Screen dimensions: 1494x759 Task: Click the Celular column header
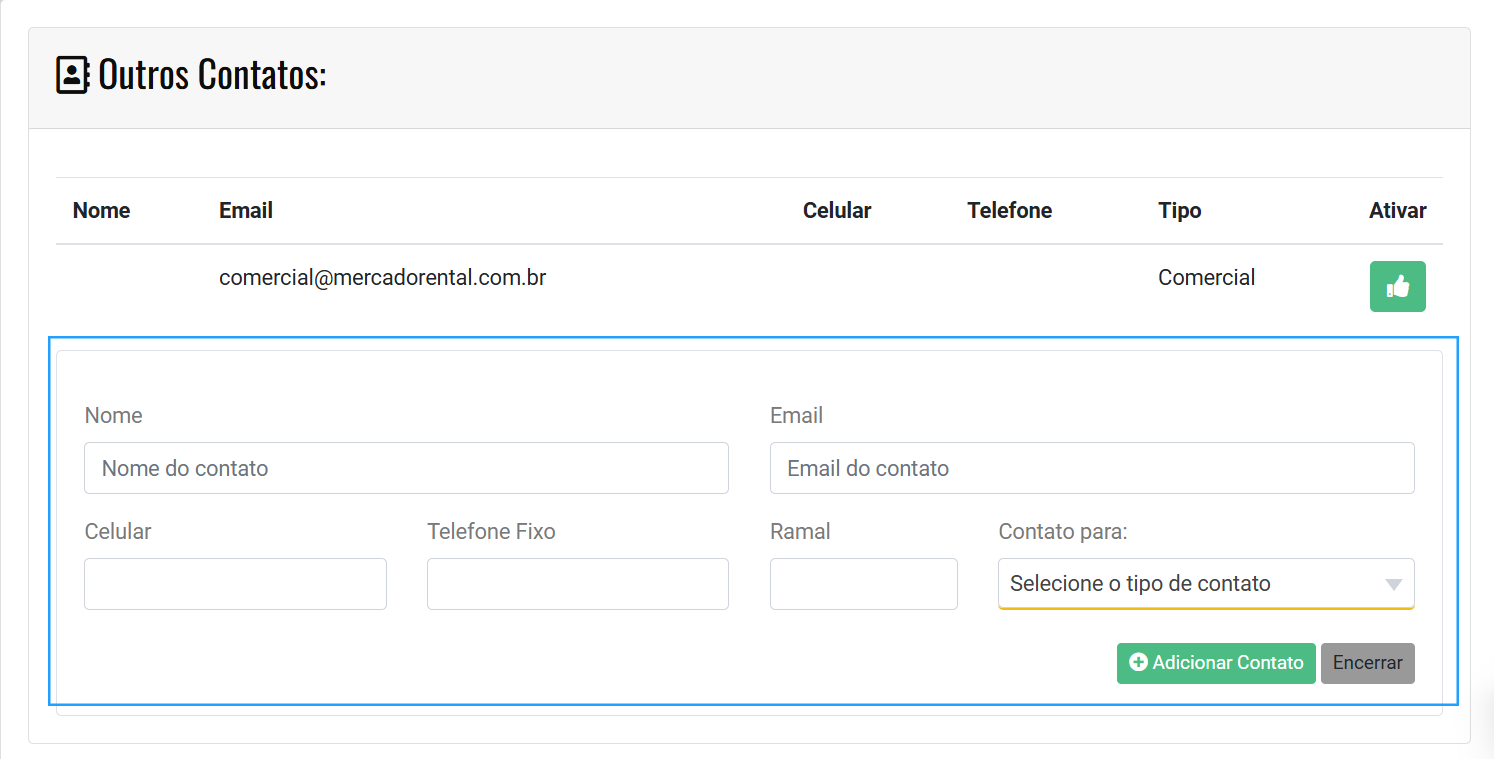point(837,211)
